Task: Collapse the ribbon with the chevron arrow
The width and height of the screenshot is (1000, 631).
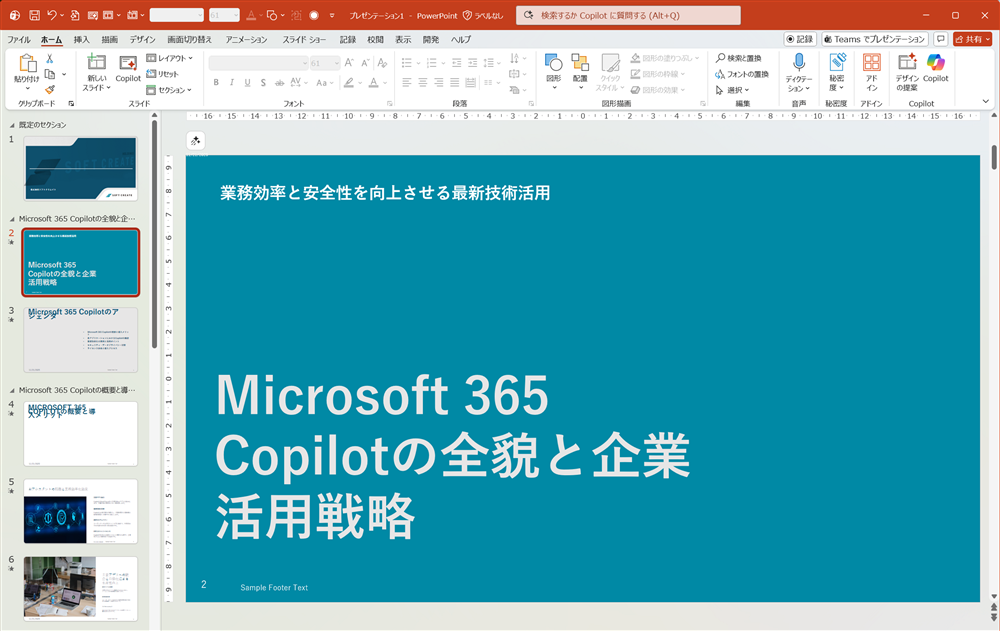Action: click(986, 102)
